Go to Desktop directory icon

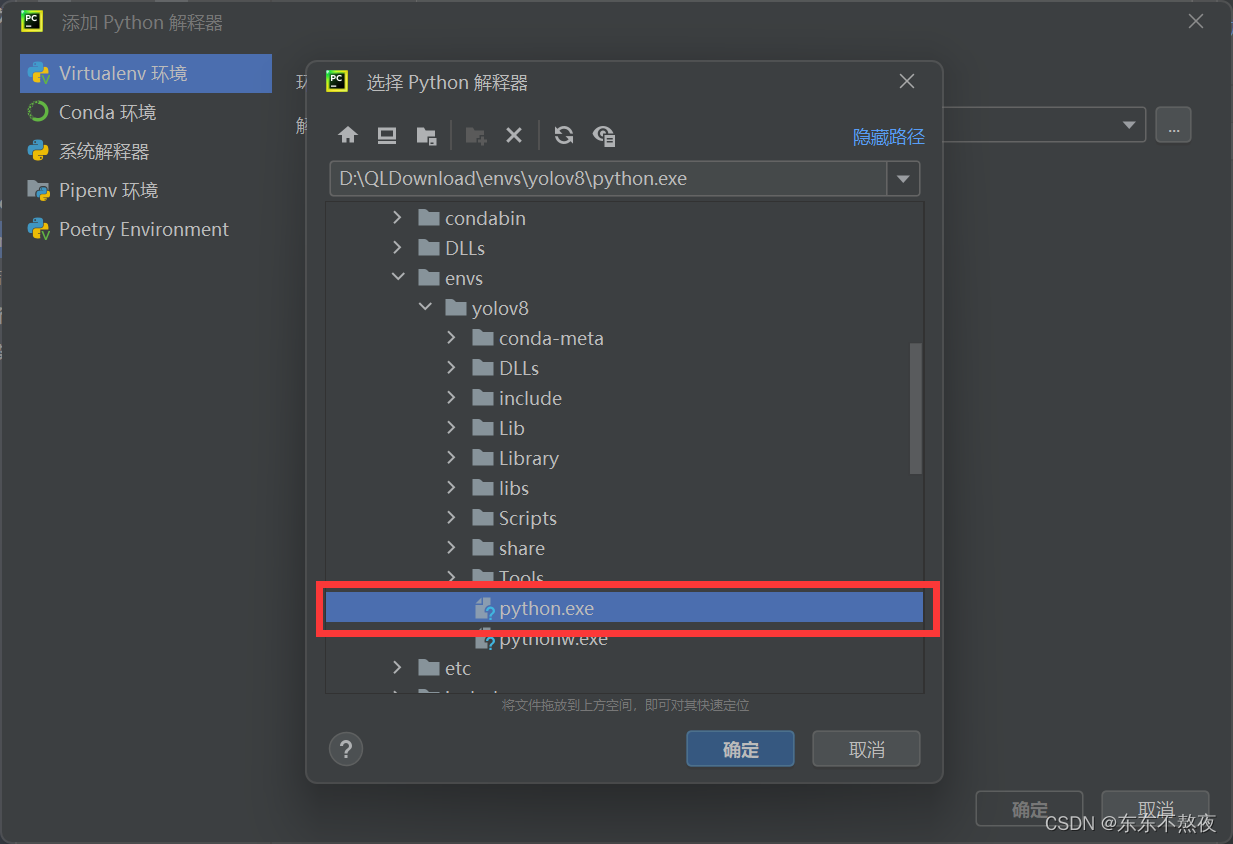pyautogui.click(x=387, y=135)
